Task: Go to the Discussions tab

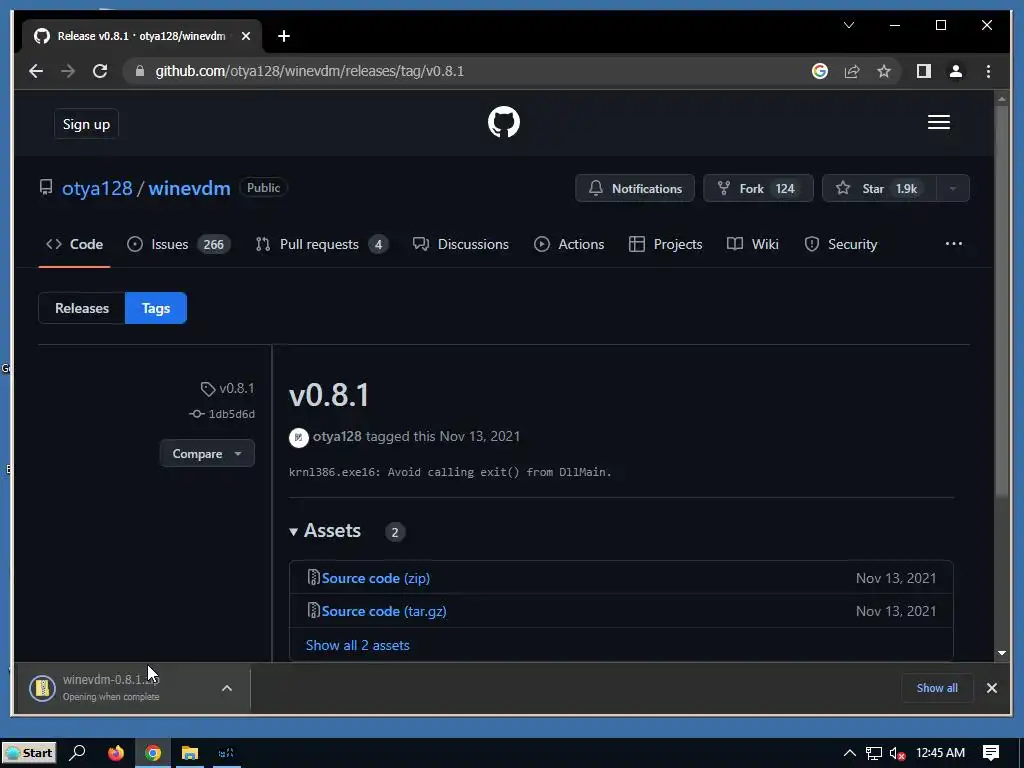Action: 460,244
